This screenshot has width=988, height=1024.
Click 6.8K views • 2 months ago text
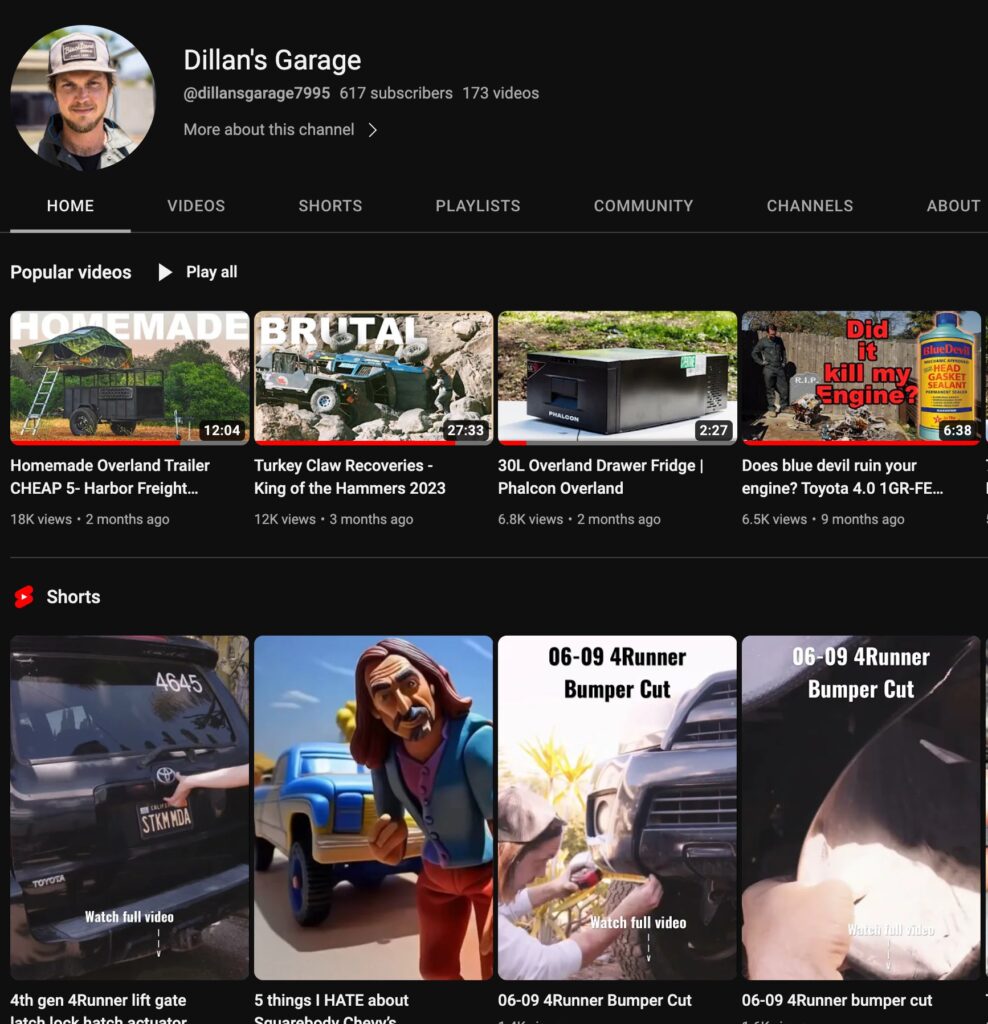(579, 519)
